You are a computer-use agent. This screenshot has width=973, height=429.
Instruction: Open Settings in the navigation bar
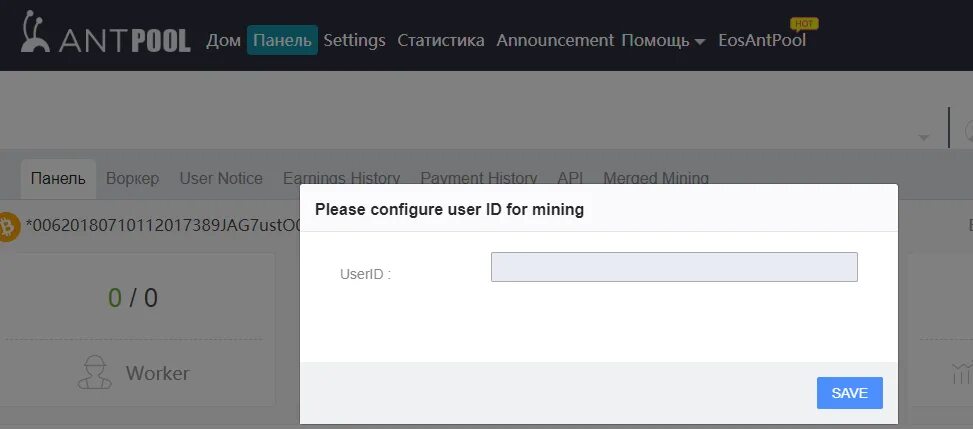coord(354,41)
